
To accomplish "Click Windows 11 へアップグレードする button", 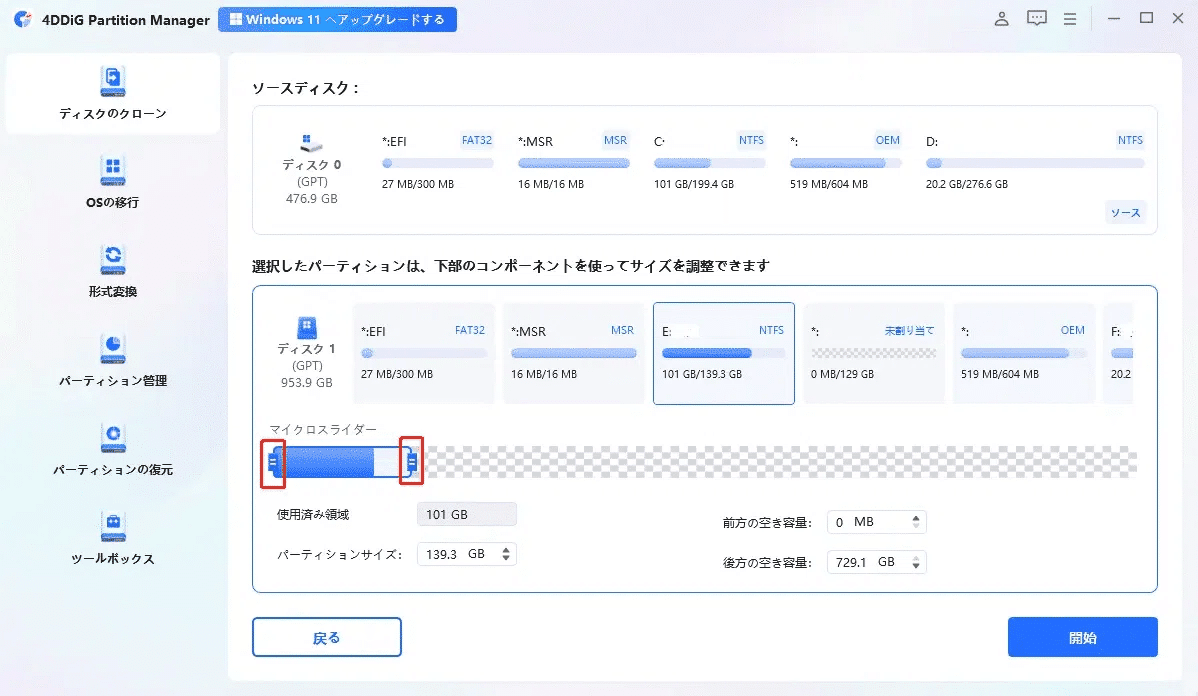I will (x=337, y=19).
